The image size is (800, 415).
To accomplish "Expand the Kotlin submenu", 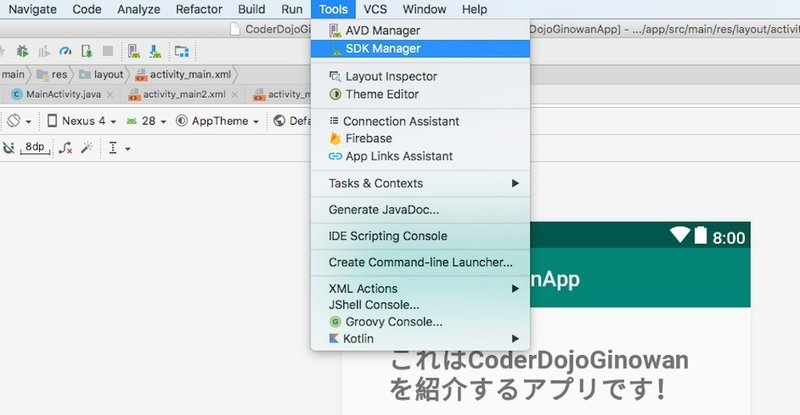I will click(x=420, y=338).
